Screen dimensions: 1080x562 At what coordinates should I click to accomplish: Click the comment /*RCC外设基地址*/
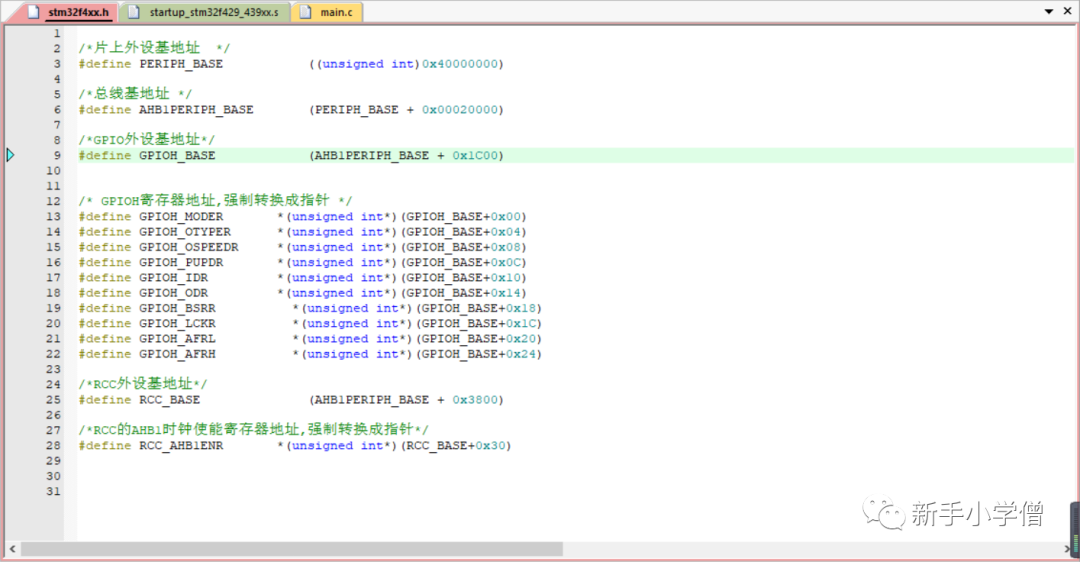tap(143, 384)
